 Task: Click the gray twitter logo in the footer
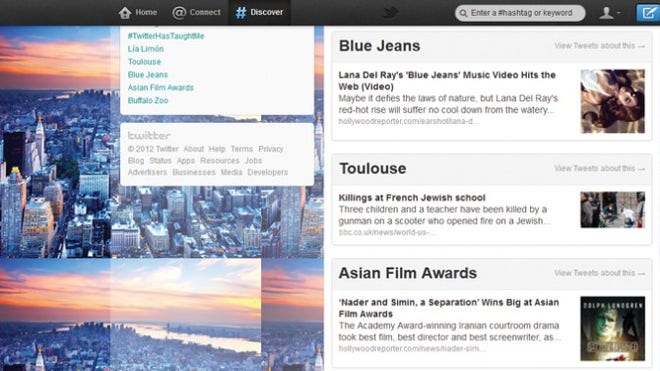point(149,135)
